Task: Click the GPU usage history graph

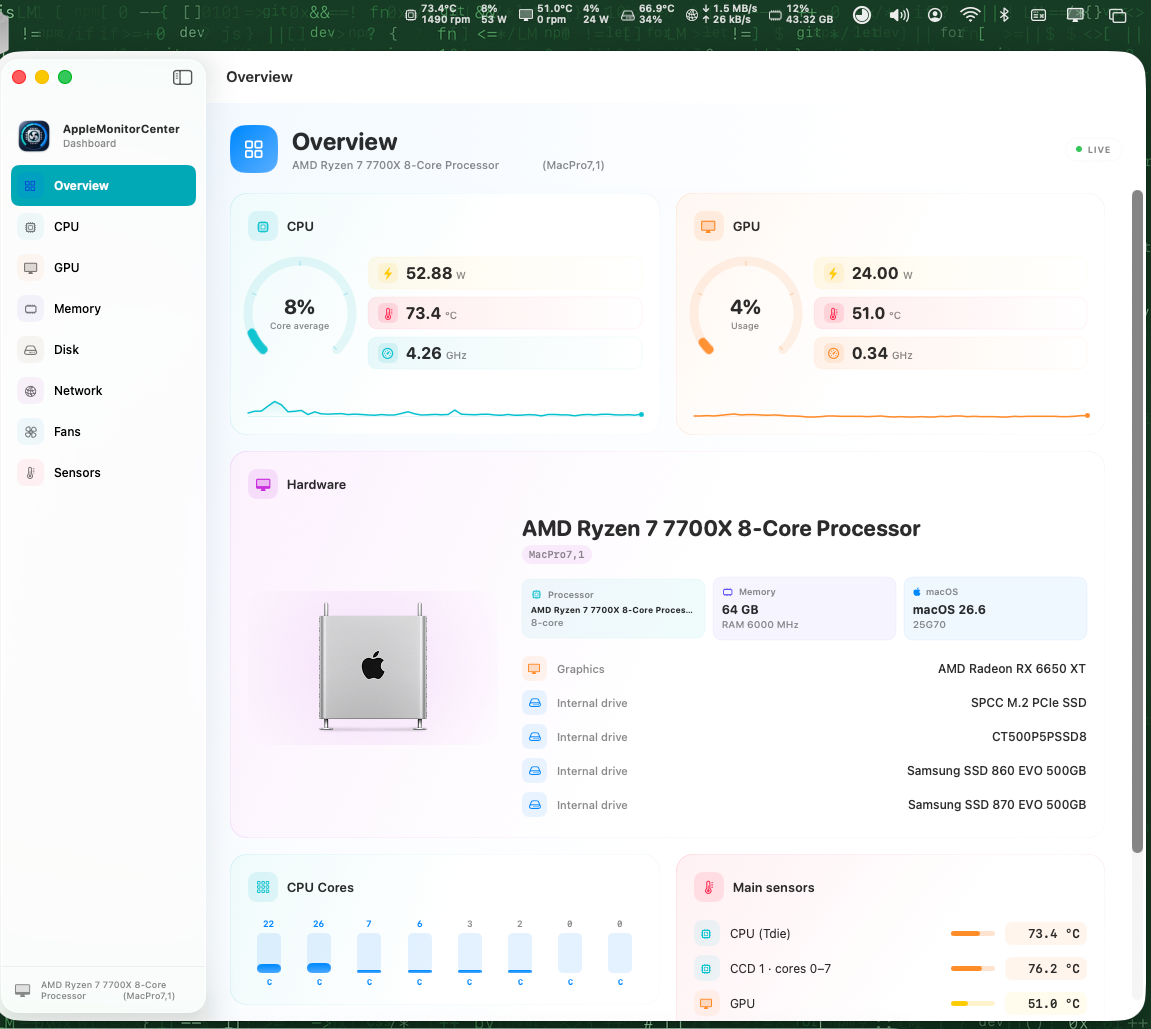Action: [x=891, y=415]
